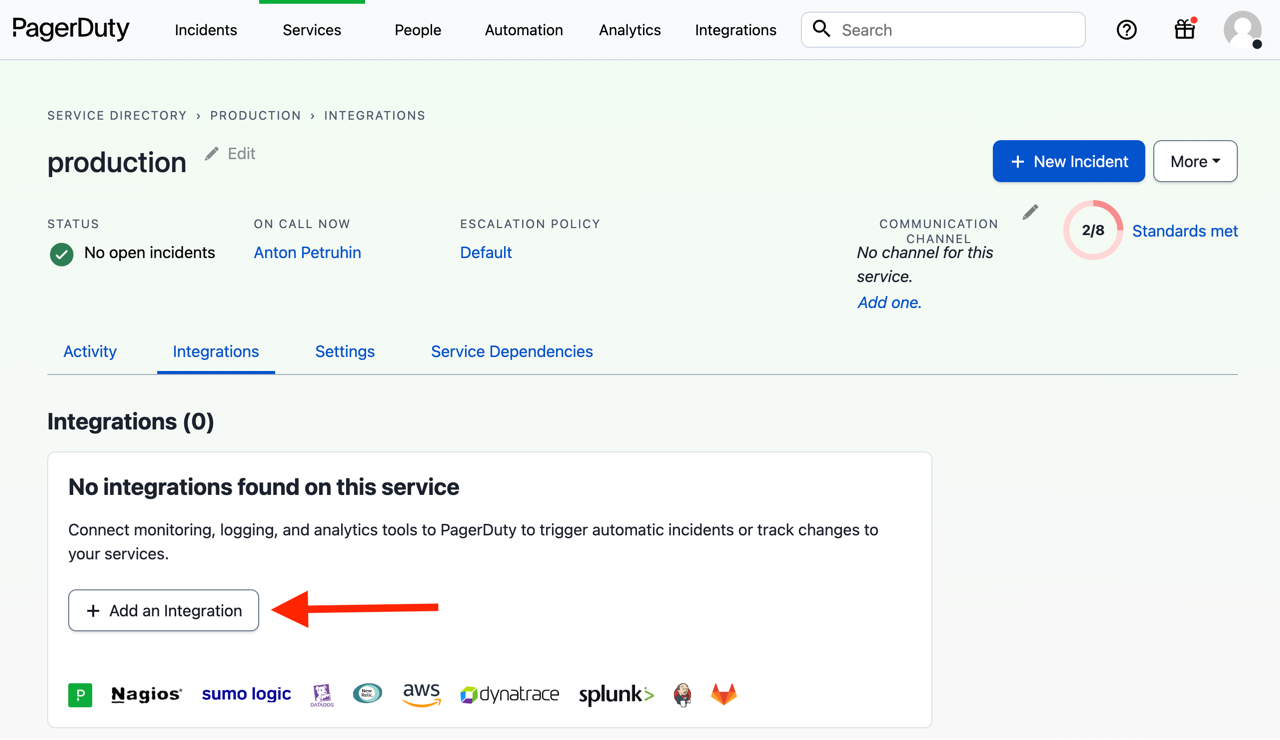Click the PagerDuty logo

pos(71,29)
